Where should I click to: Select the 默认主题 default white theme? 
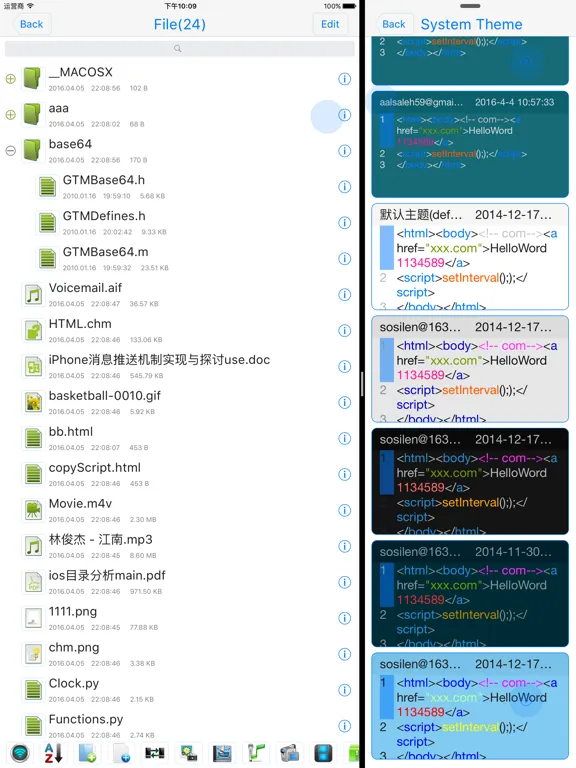(x=470, y=256)
